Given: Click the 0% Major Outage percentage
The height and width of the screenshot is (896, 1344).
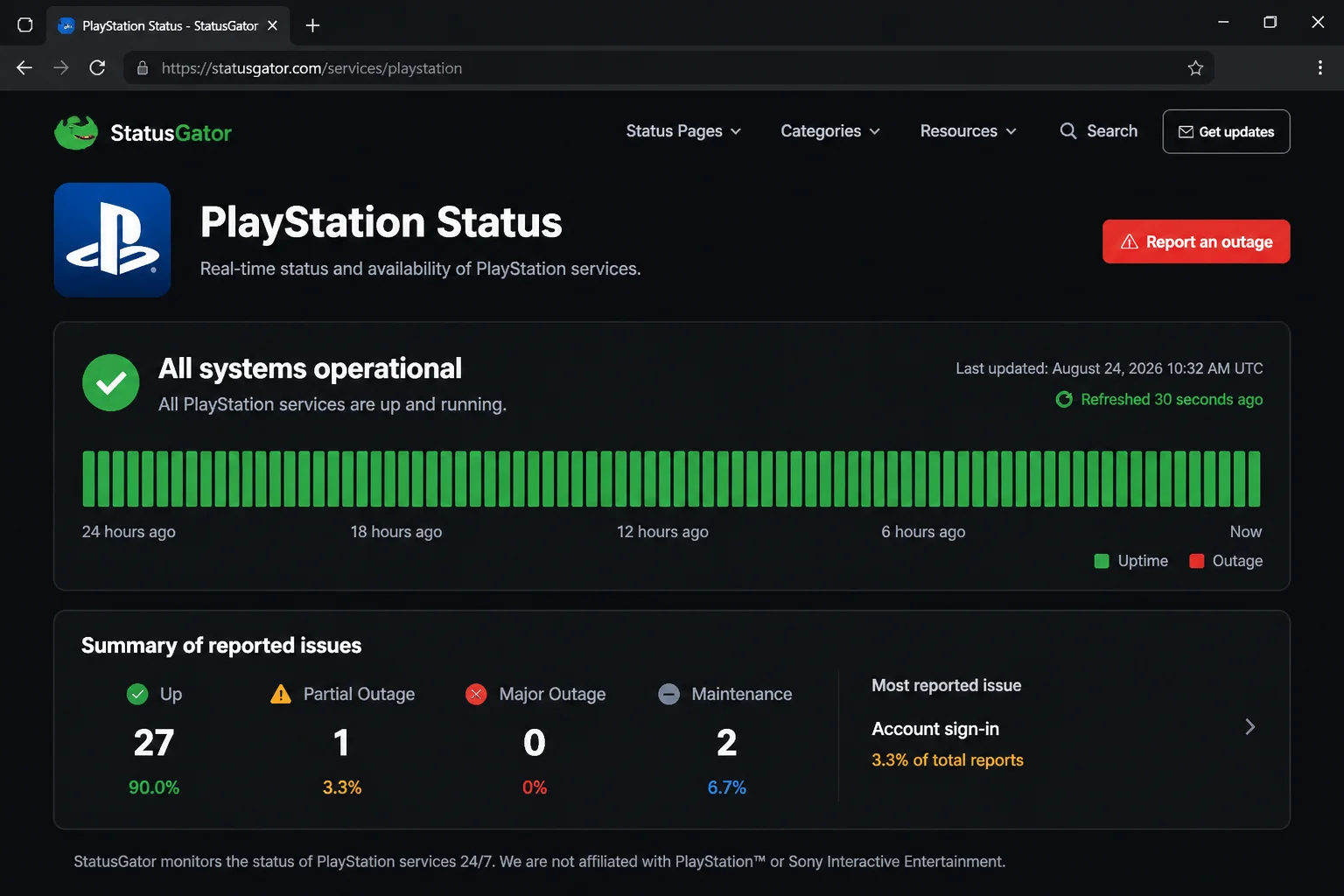Looking at the screenshot, I should (x=535, y=787).
